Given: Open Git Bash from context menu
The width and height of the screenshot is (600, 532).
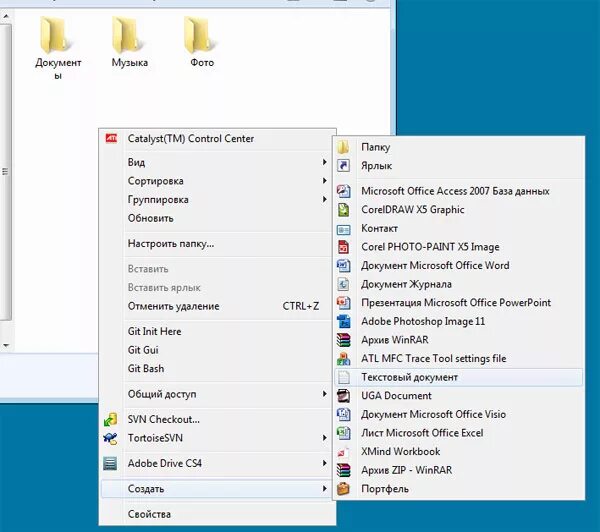Looking at the screenshot, I should 217,369.
